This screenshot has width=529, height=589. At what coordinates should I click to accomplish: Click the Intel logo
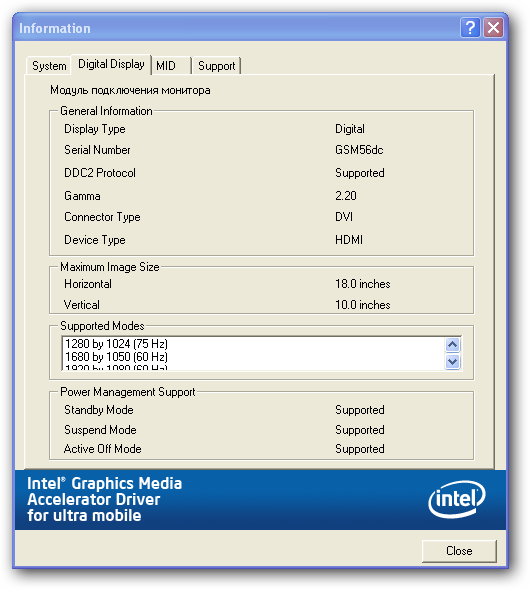456,499
